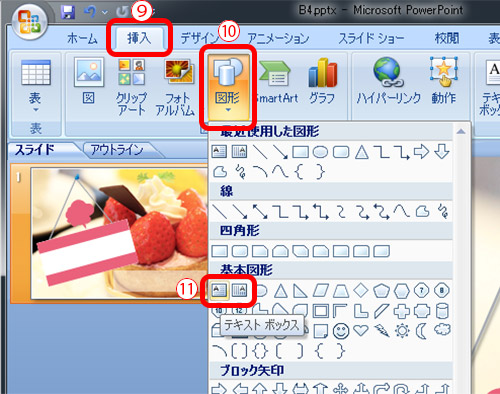Switch to the アウトライン pane tab
Screen dimensions: 500x394
point(117,150)
